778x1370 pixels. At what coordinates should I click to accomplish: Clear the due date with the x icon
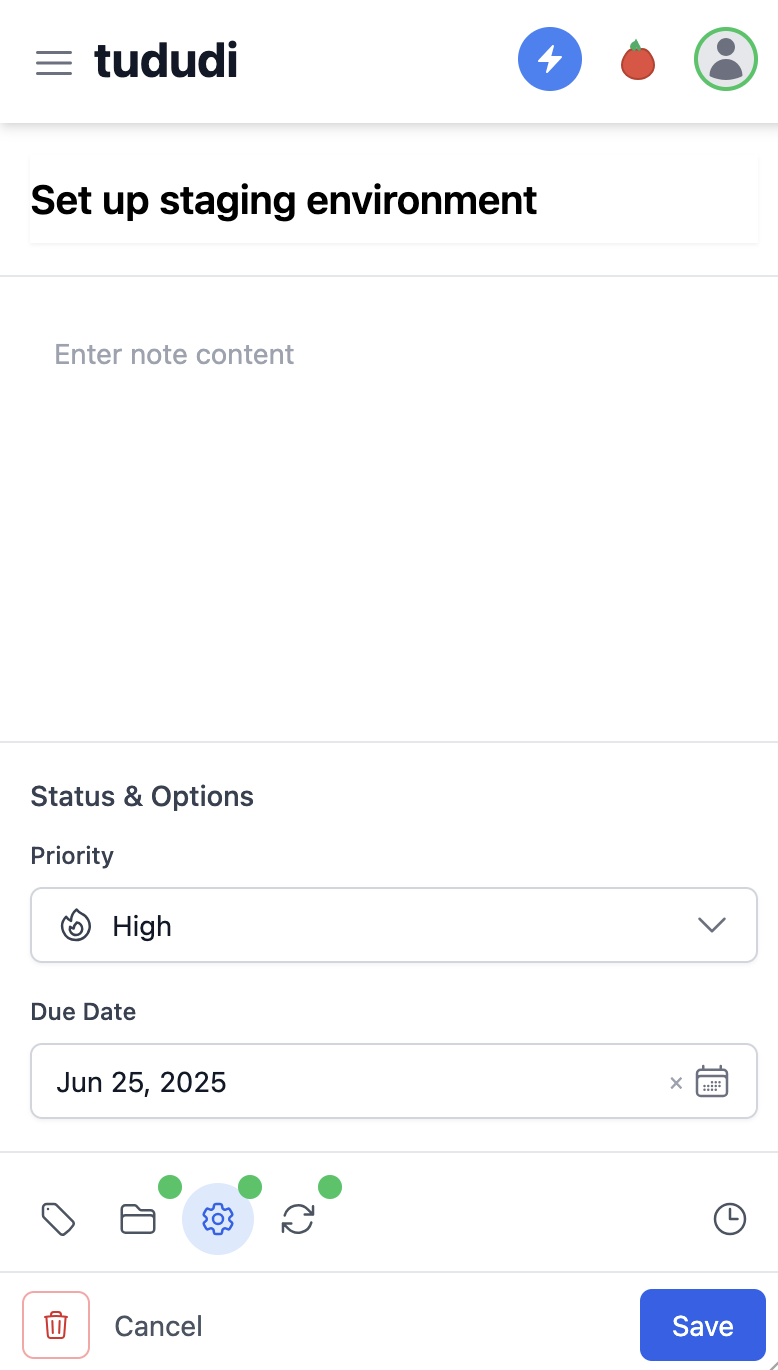(676, 1082)
